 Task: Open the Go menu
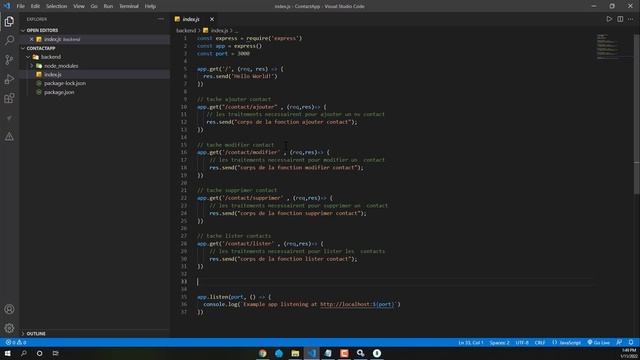(x=94, y=6)
